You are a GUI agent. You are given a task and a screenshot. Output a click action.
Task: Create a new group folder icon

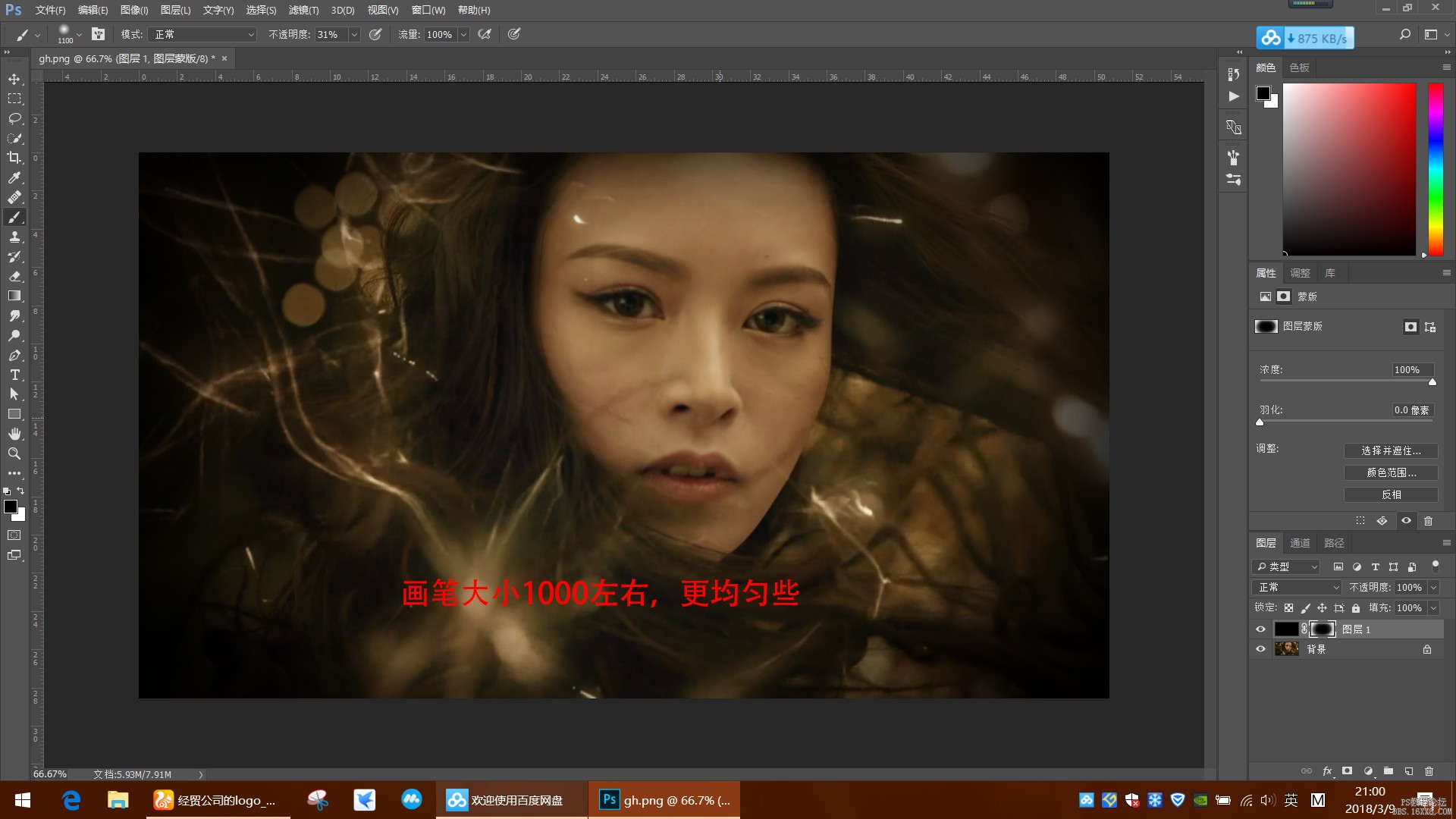pos(1388,771)
